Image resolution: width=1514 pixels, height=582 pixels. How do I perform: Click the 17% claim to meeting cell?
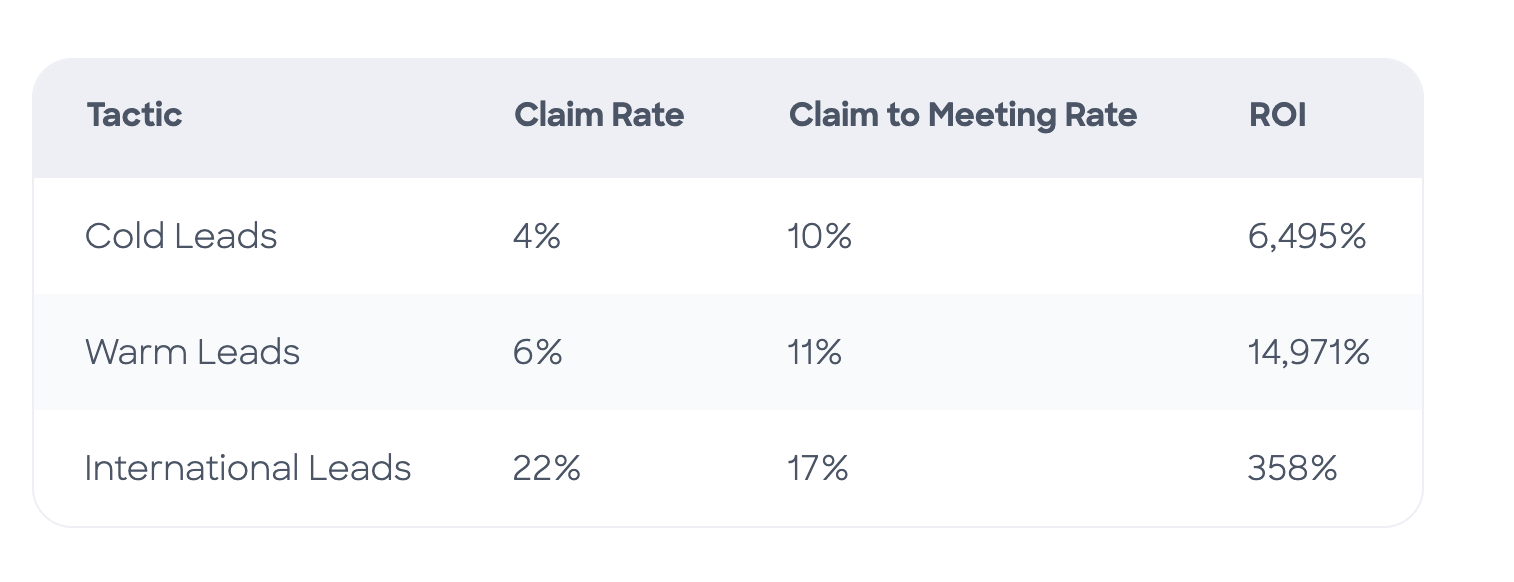[x=818, y=468]
